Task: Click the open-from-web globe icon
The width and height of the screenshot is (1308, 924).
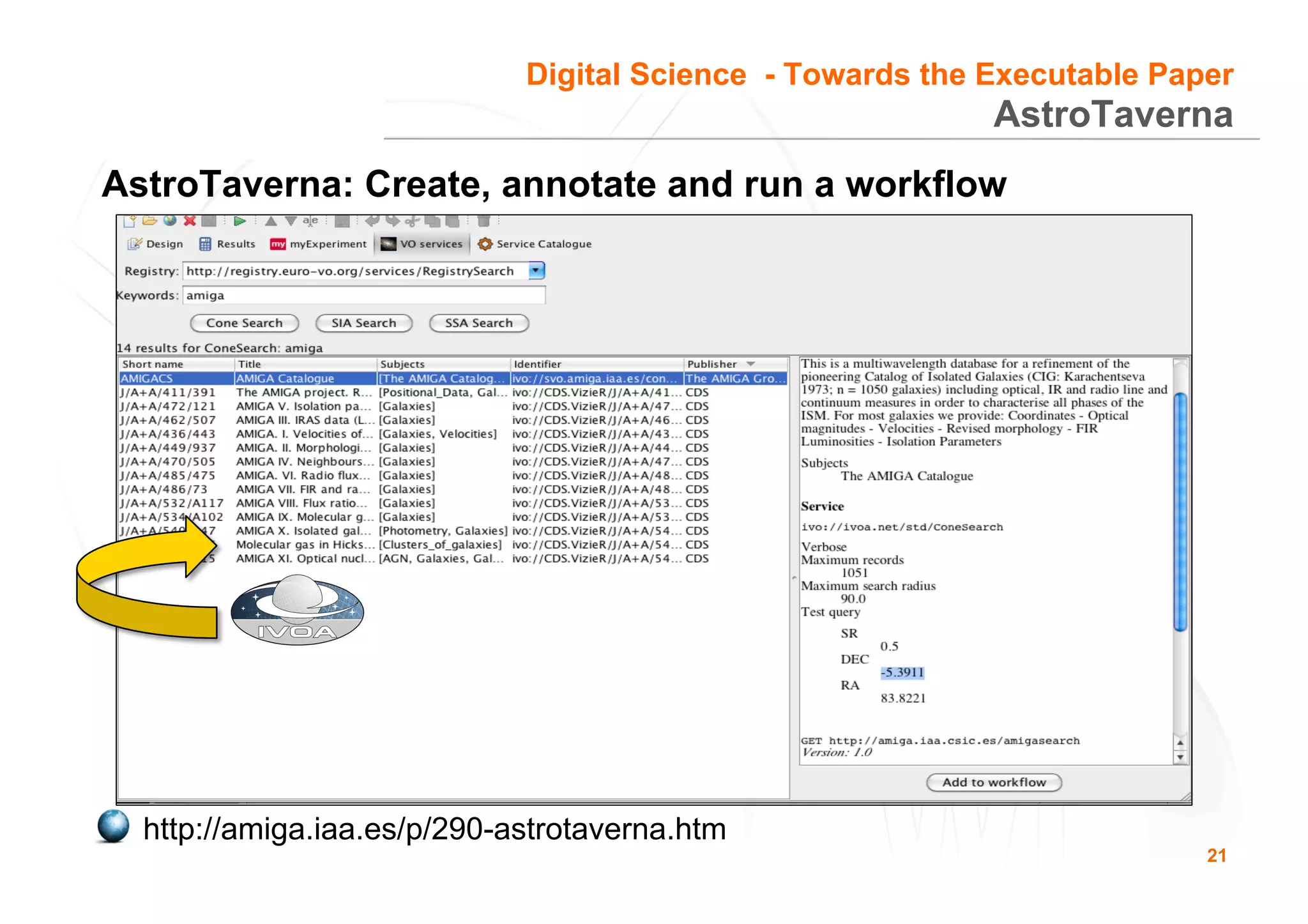Action: (x=169, y=220)
